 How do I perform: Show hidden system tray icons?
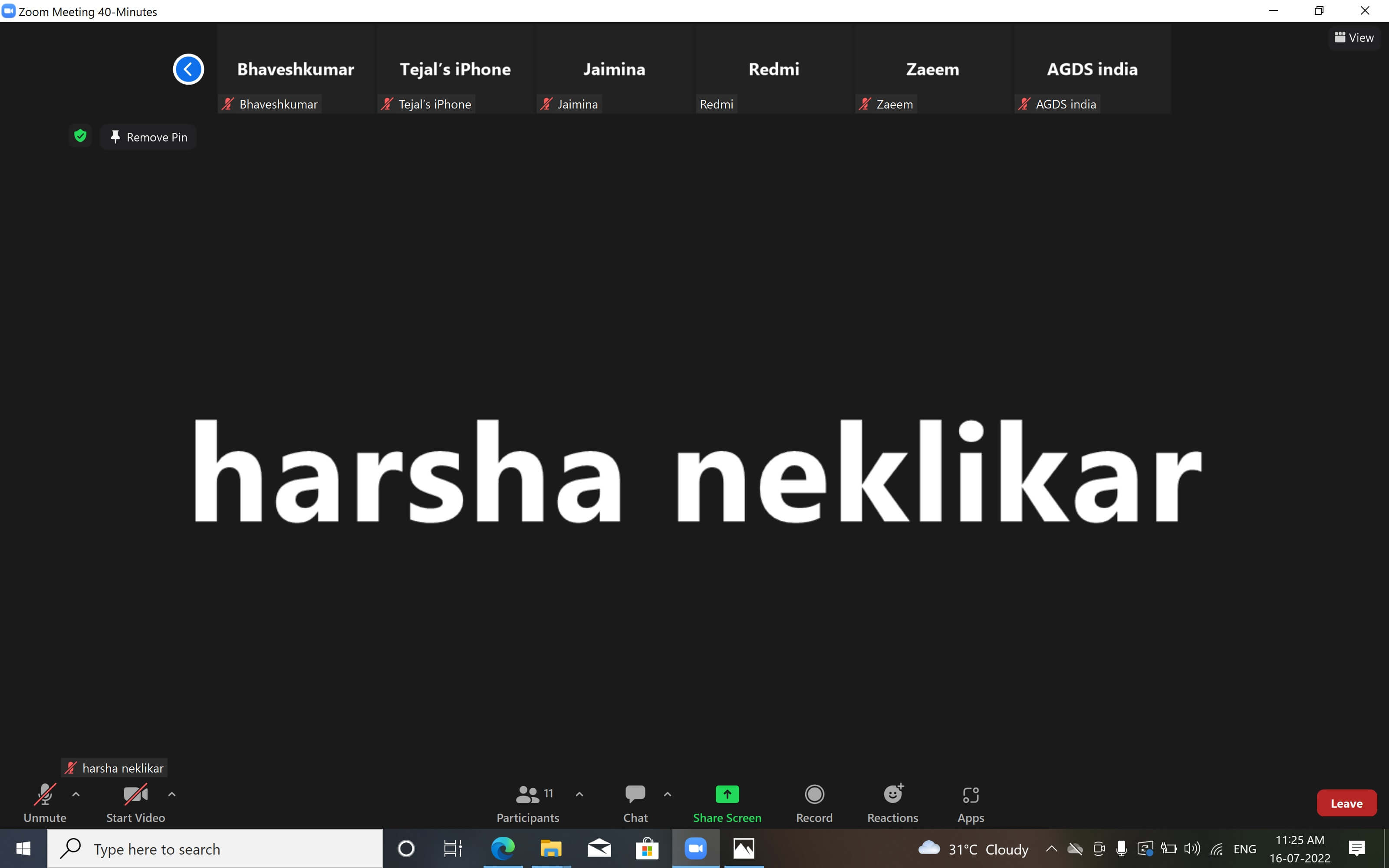(x=1051, y=848)
